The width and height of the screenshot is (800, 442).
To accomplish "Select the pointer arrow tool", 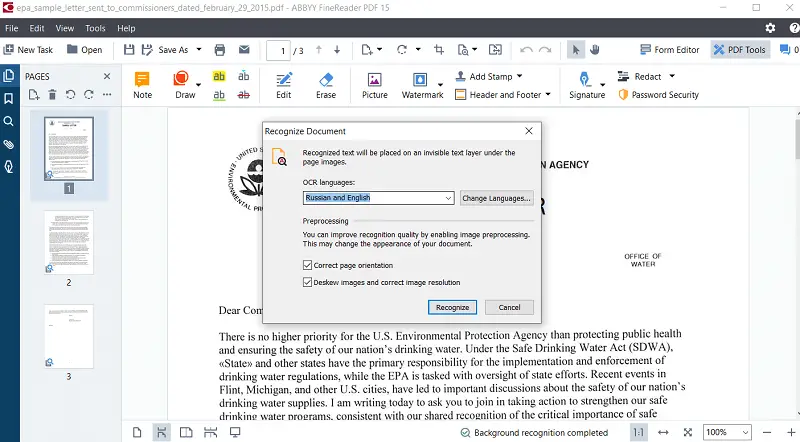I will [576, 50].
